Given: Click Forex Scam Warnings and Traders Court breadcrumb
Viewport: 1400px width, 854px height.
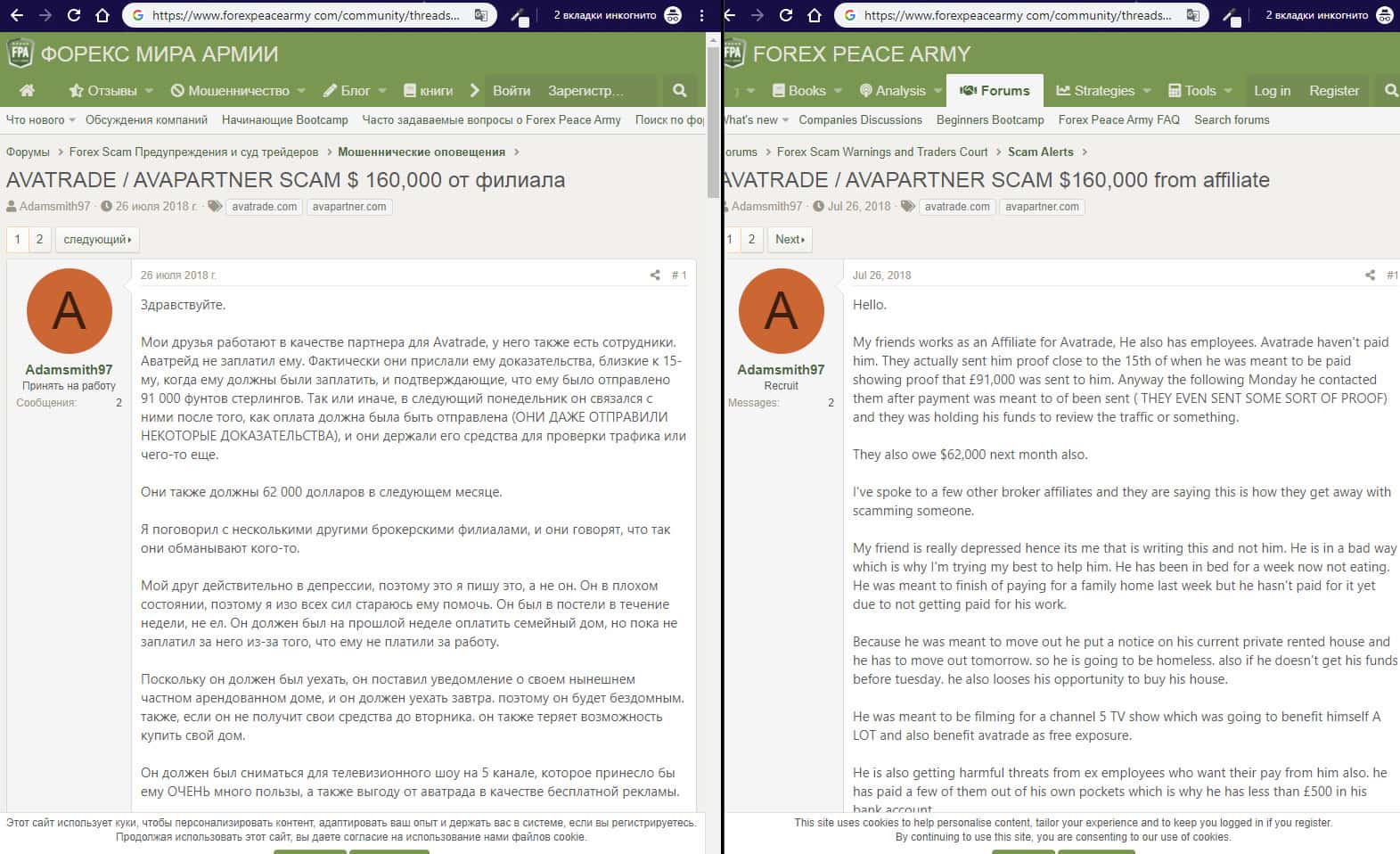Looking at the screenshot, I should (x=882, y=152).
